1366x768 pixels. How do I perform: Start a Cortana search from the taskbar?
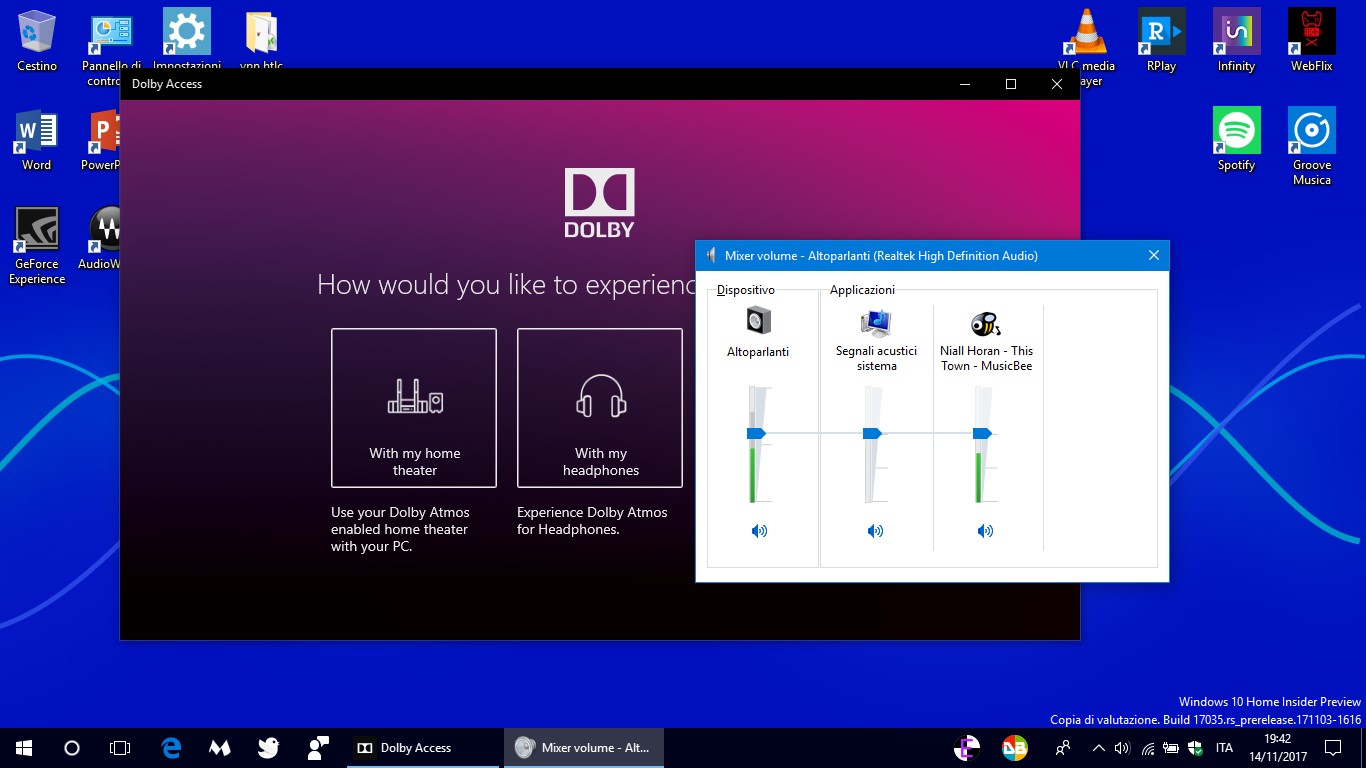click(x=71, y=747)
